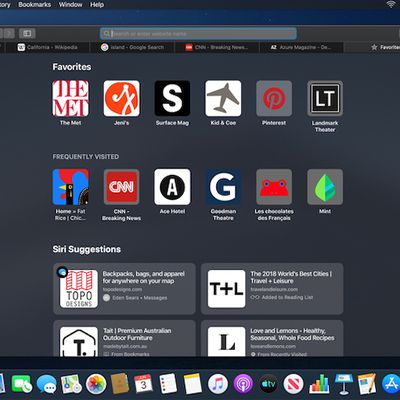The height and width of the screenshot is (400, 400).
Task: Open Photos in the Dock
Action: point(96,384)
